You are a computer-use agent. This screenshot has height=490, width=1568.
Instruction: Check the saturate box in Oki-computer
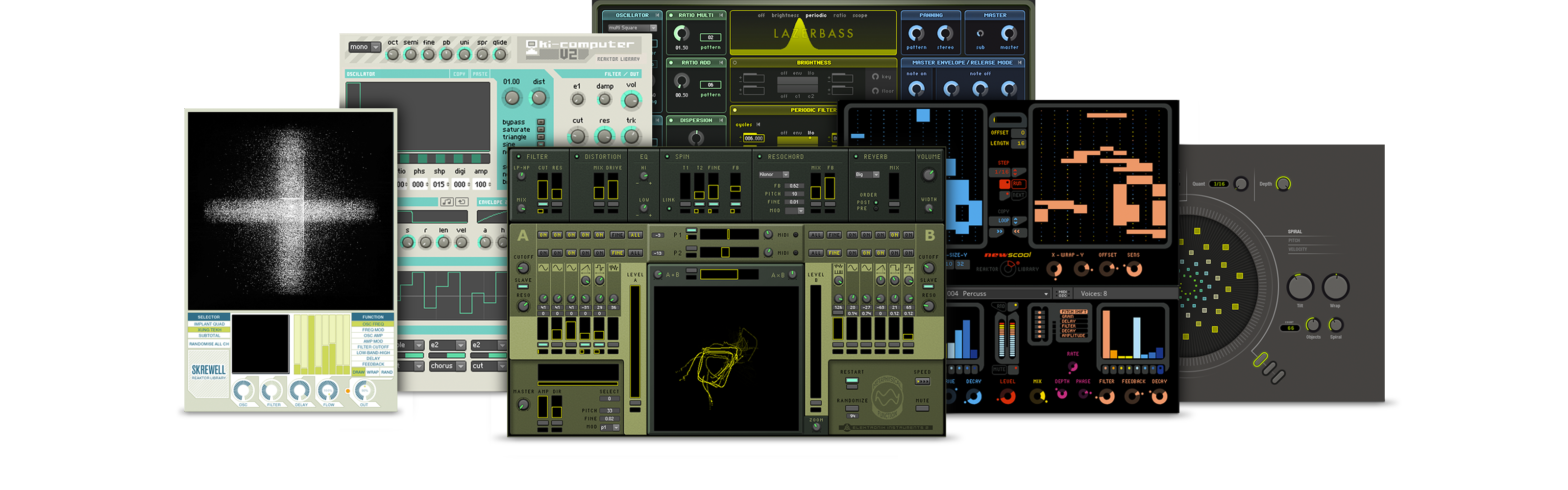coord(540,130)
